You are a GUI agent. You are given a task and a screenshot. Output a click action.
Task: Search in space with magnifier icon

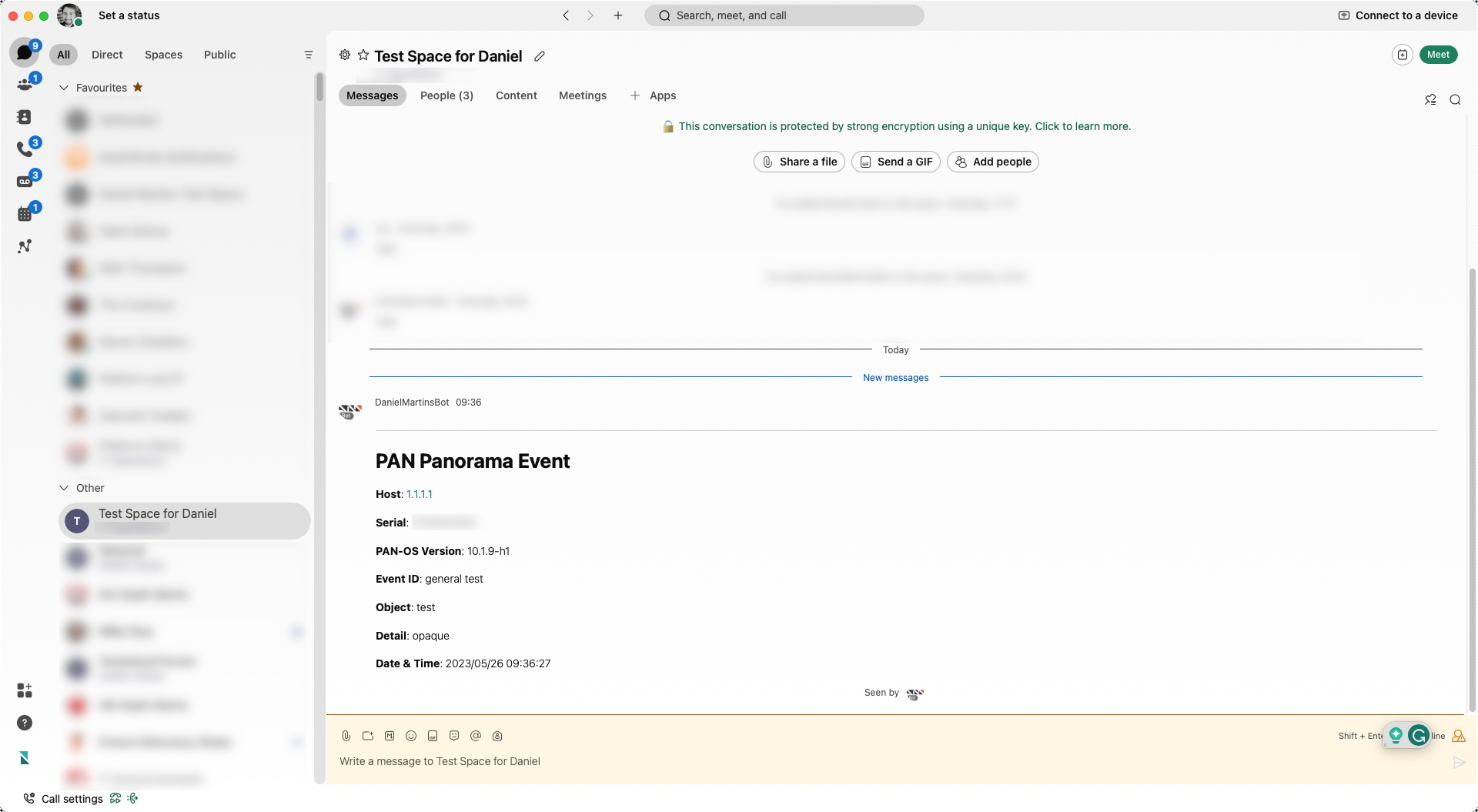pos(1455,99)
